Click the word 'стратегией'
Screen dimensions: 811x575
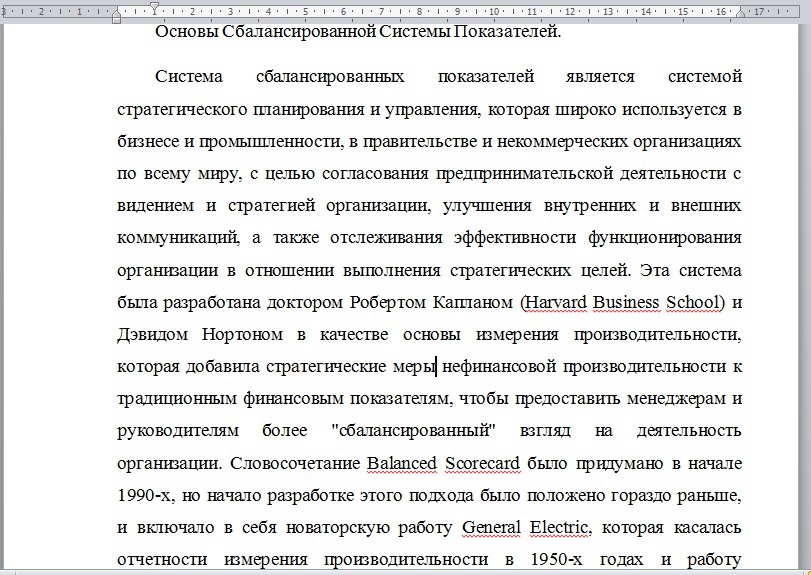(272, 206)
